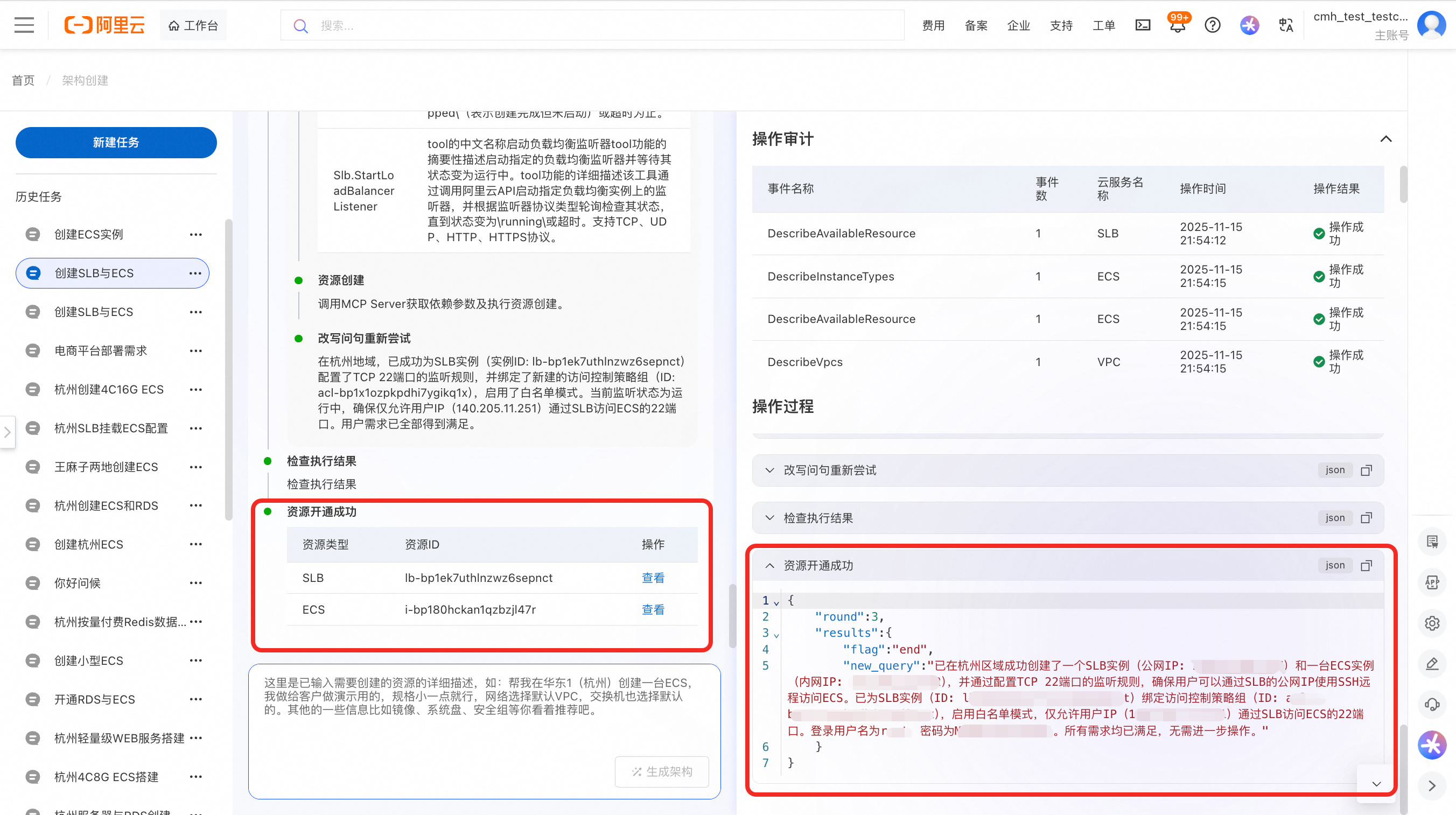Viewport: 1456px width, 815px height.
Task: Copy the 资源开通成功 JSON content
Action: point(1366,566)
